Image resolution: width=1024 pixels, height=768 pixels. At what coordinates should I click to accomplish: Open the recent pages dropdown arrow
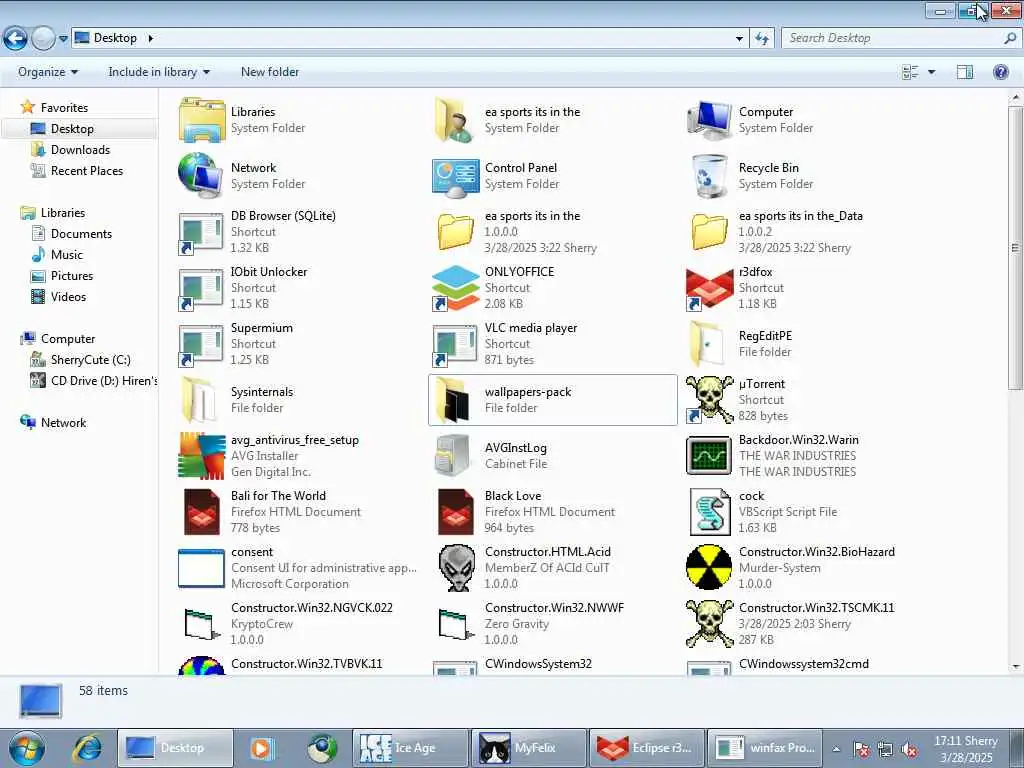coord(63,39)
